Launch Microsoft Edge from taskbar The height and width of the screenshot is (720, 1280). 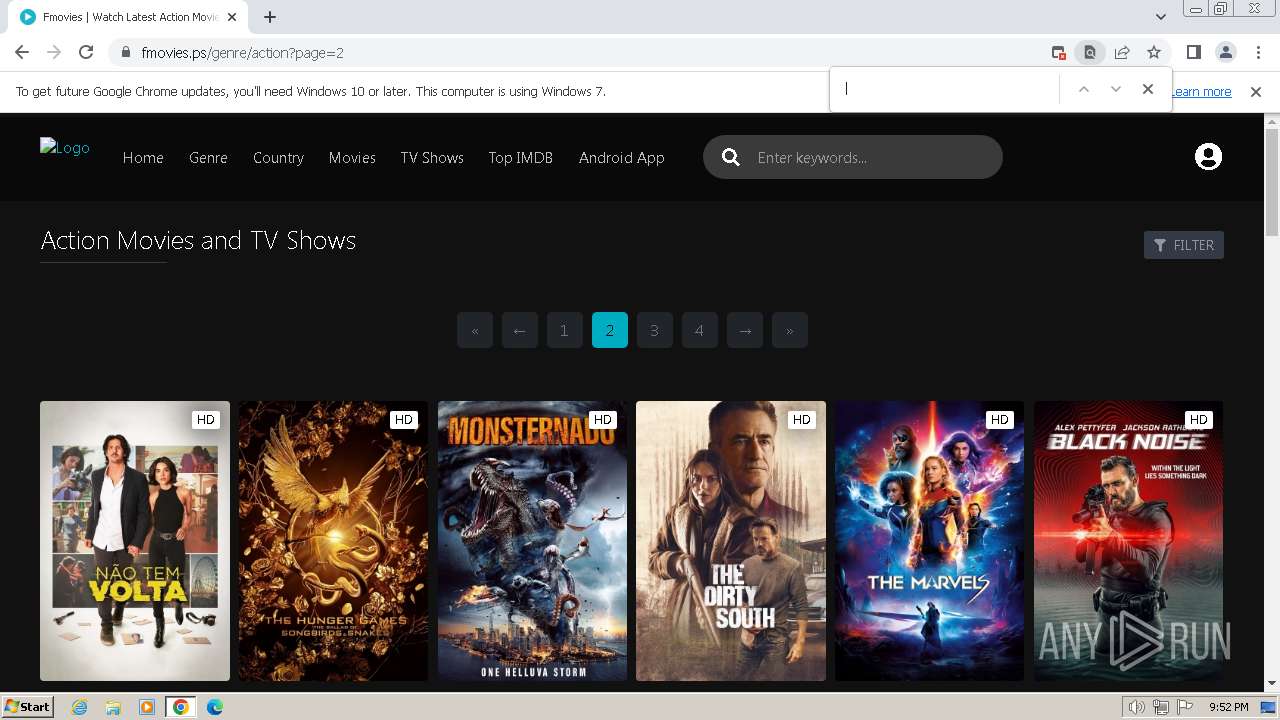pos(215,707)
